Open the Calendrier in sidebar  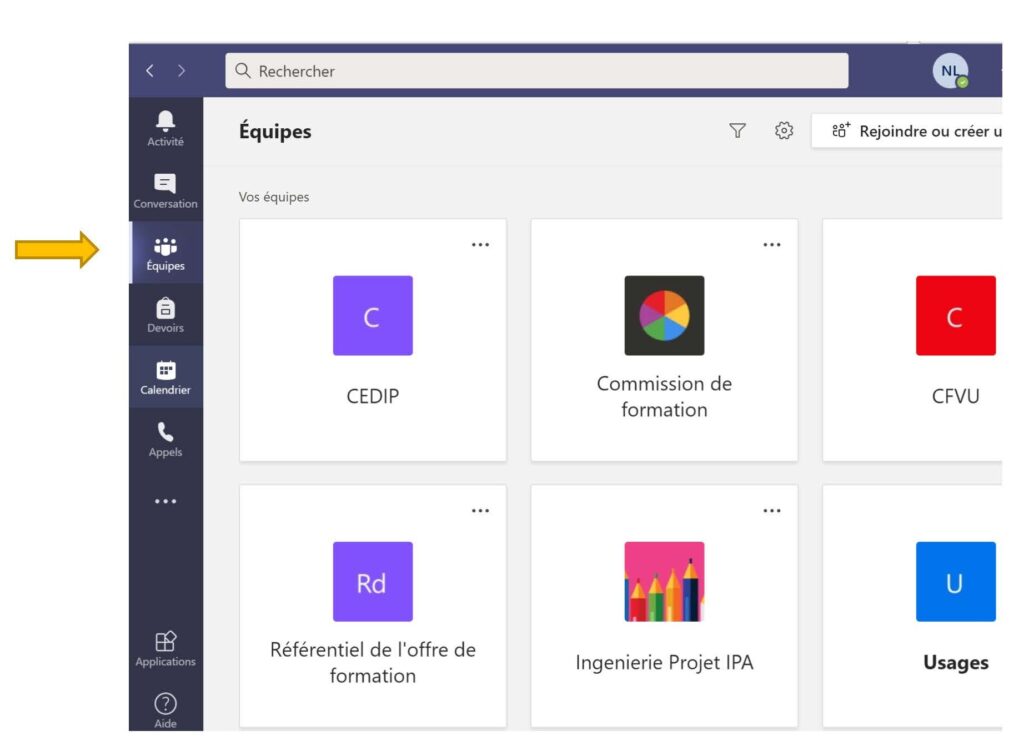(x=165, y=377)
